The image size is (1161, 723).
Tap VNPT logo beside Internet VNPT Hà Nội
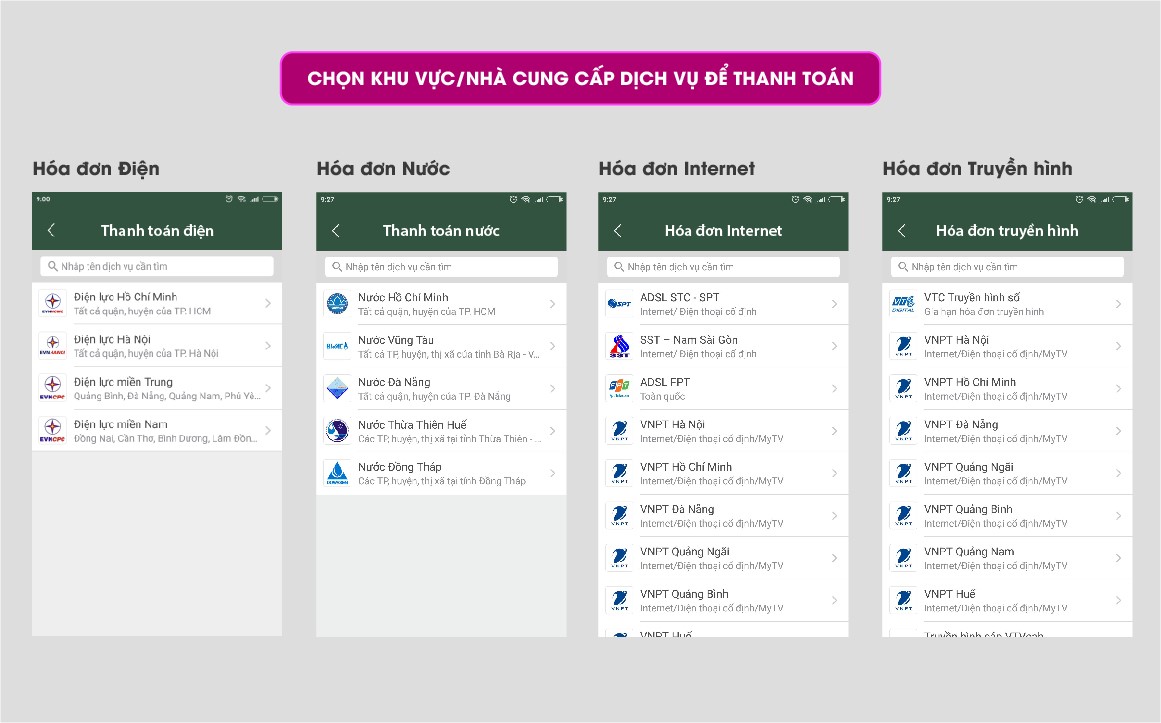[619, 430]
